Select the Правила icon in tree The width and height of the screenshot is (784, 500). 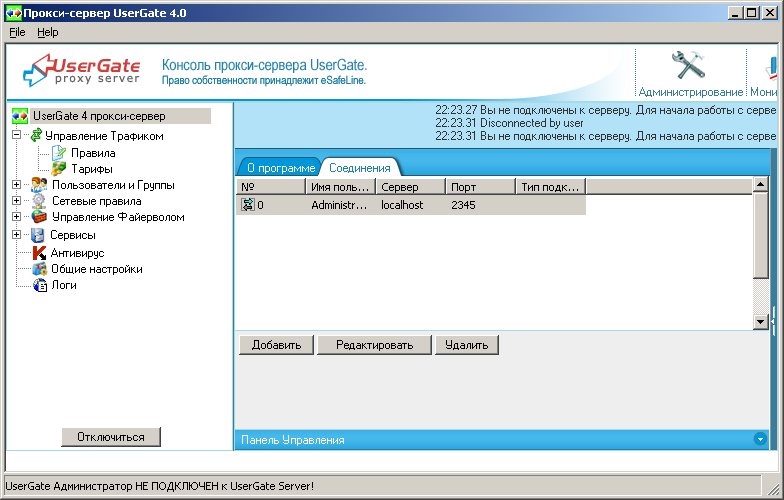[59, 153]
